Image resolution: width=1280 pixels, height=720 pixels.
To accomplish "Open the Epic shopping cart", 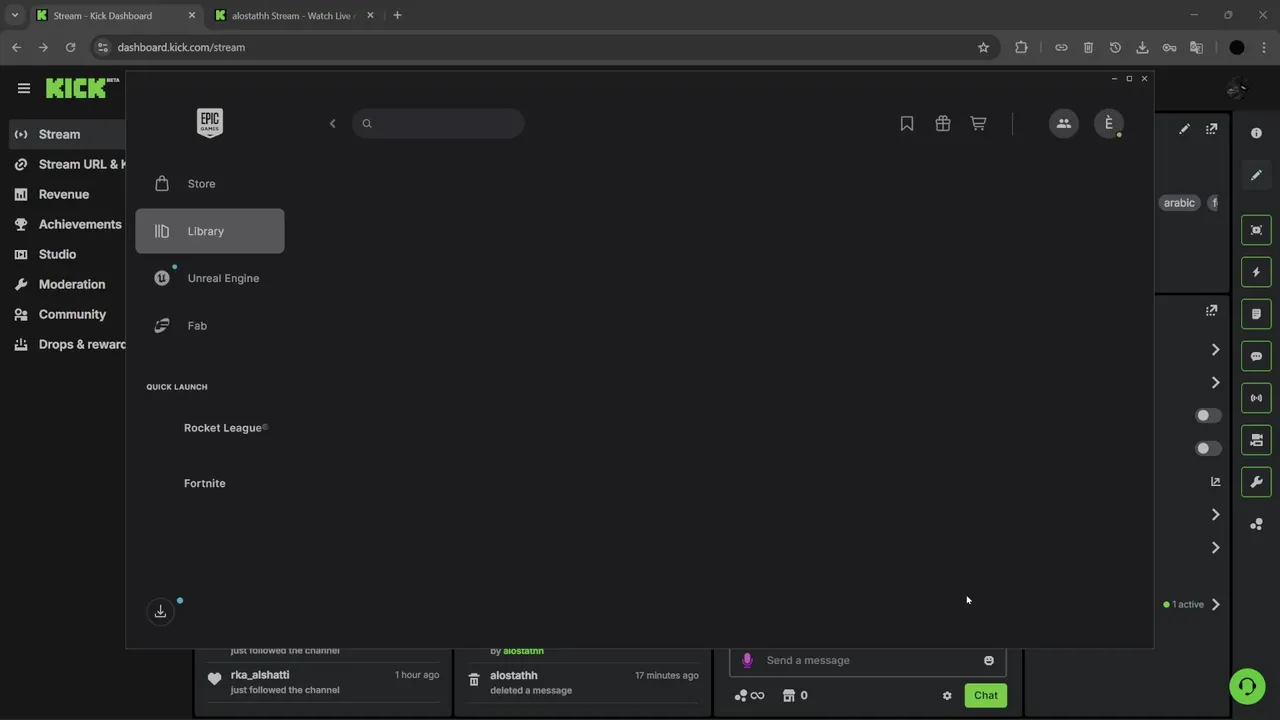I will click(979, 123).
